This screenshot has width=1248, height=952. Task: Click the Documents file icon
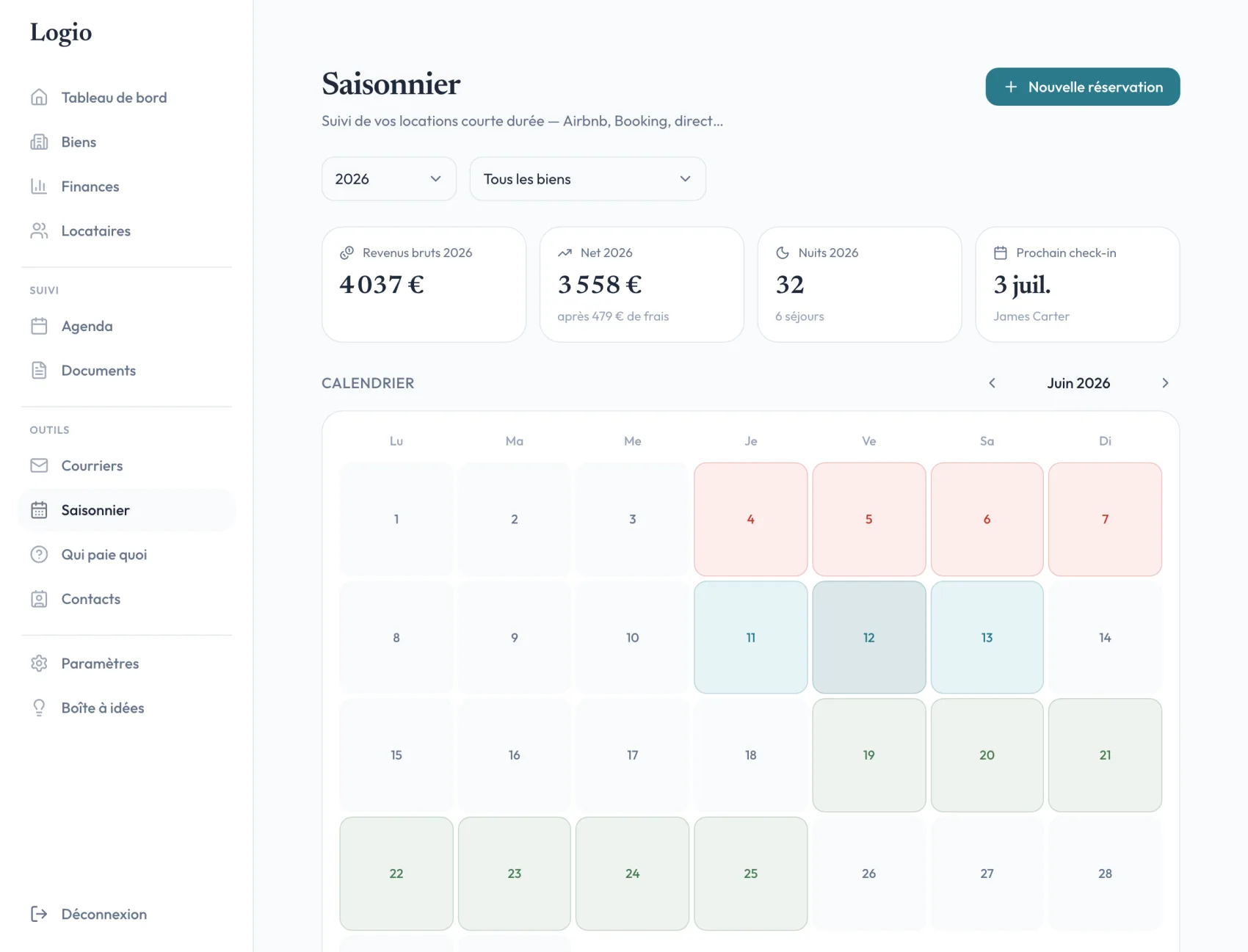[39, 371]
